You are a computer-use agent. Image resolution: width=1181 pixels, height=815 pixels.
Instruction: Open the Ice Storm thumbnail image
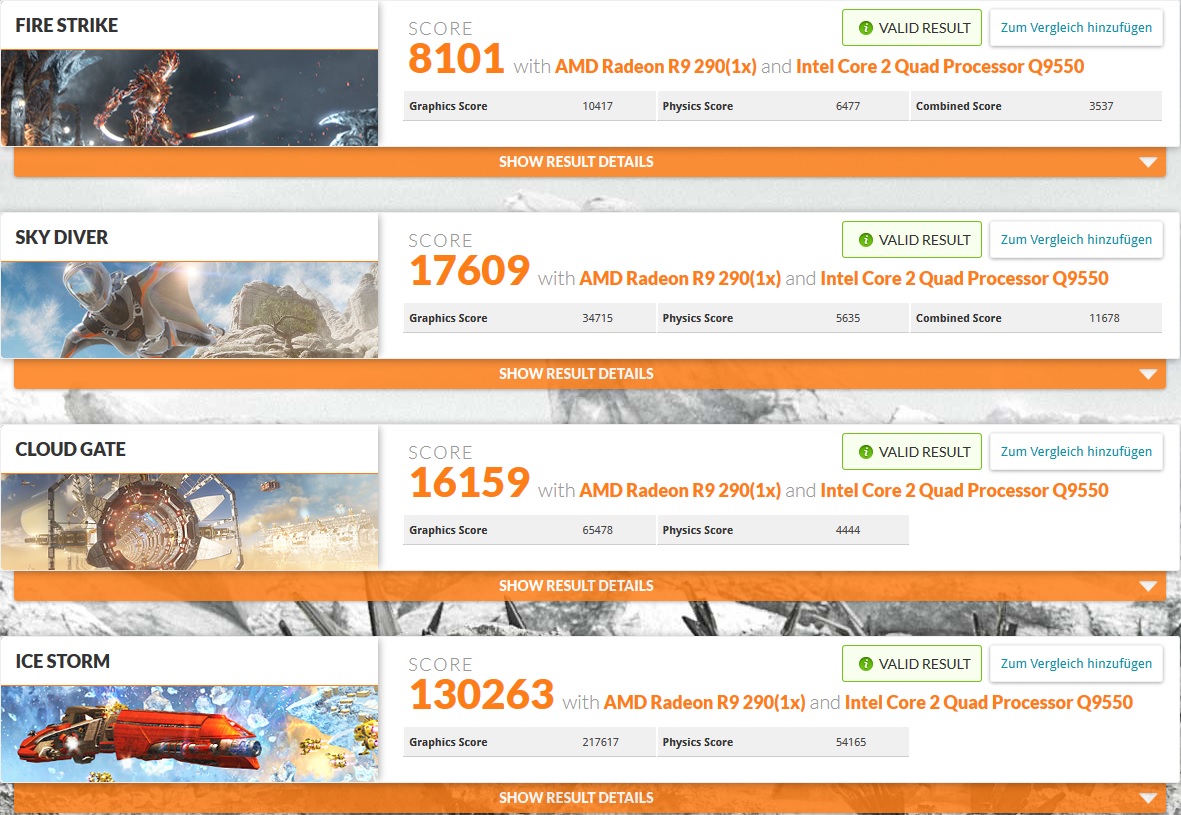(189, 734)
